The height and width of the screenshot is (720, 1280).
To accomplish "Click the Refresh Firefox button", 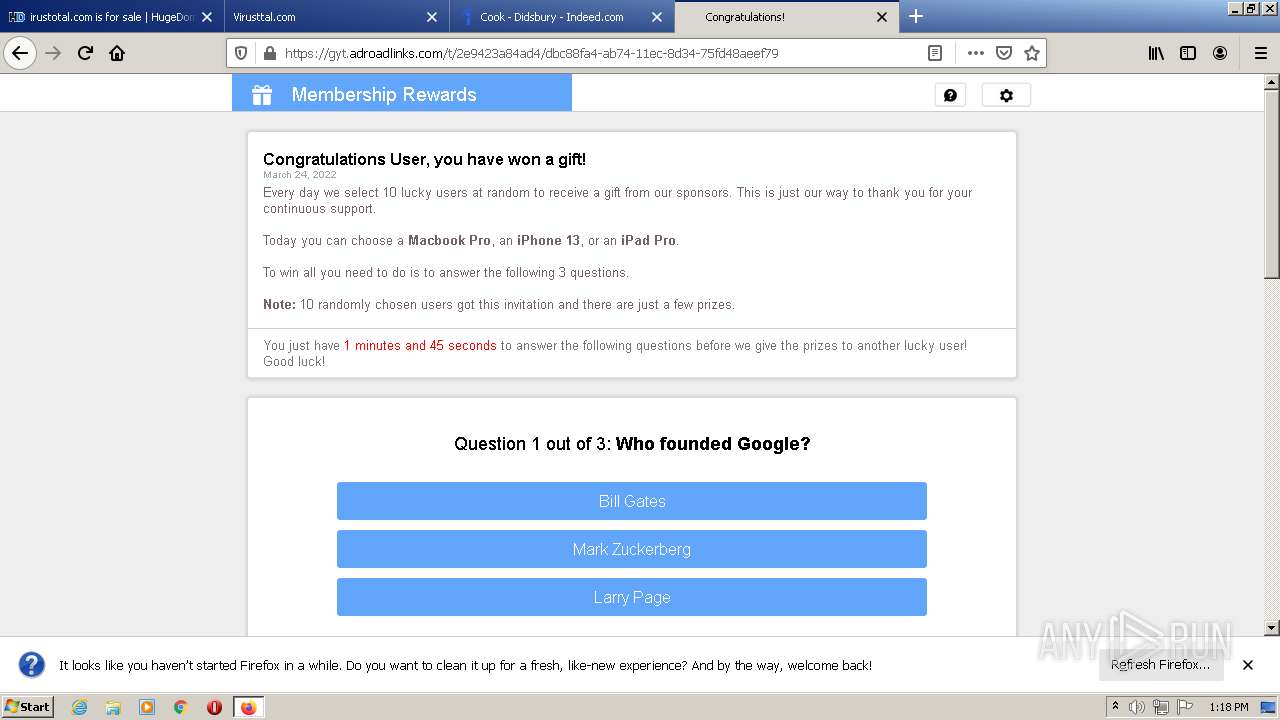I will (1161, 665).
